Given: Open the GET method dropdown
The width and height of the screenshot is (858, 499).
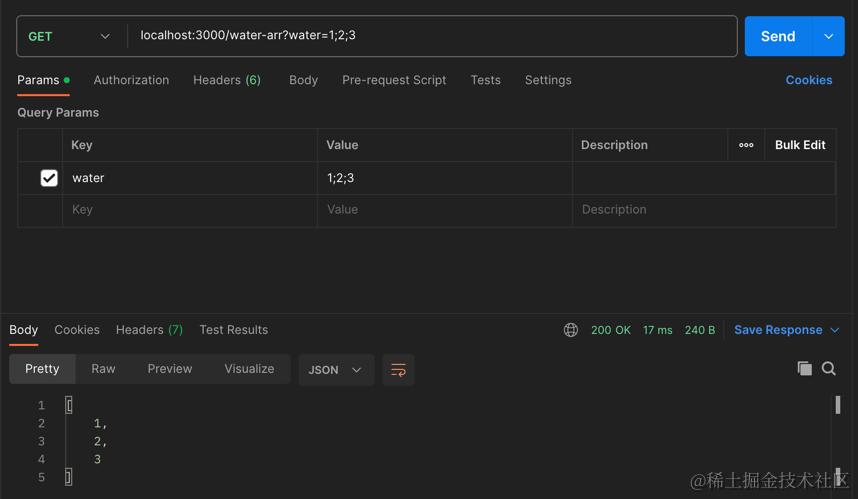Looking at the screenshot, I should (x=69, y=36).
